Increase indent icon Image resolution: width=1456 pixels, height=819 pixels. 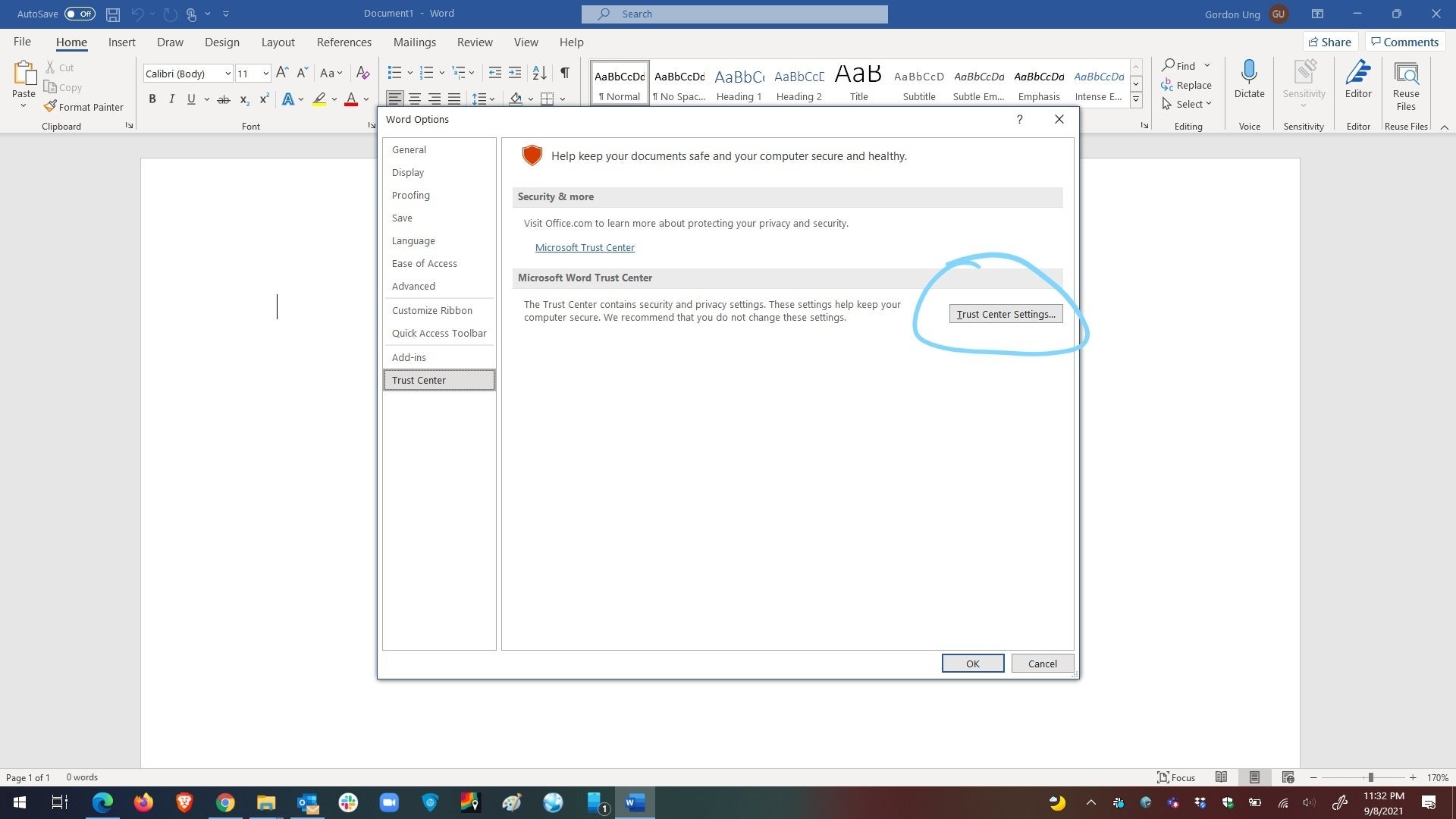coord(515,73)
